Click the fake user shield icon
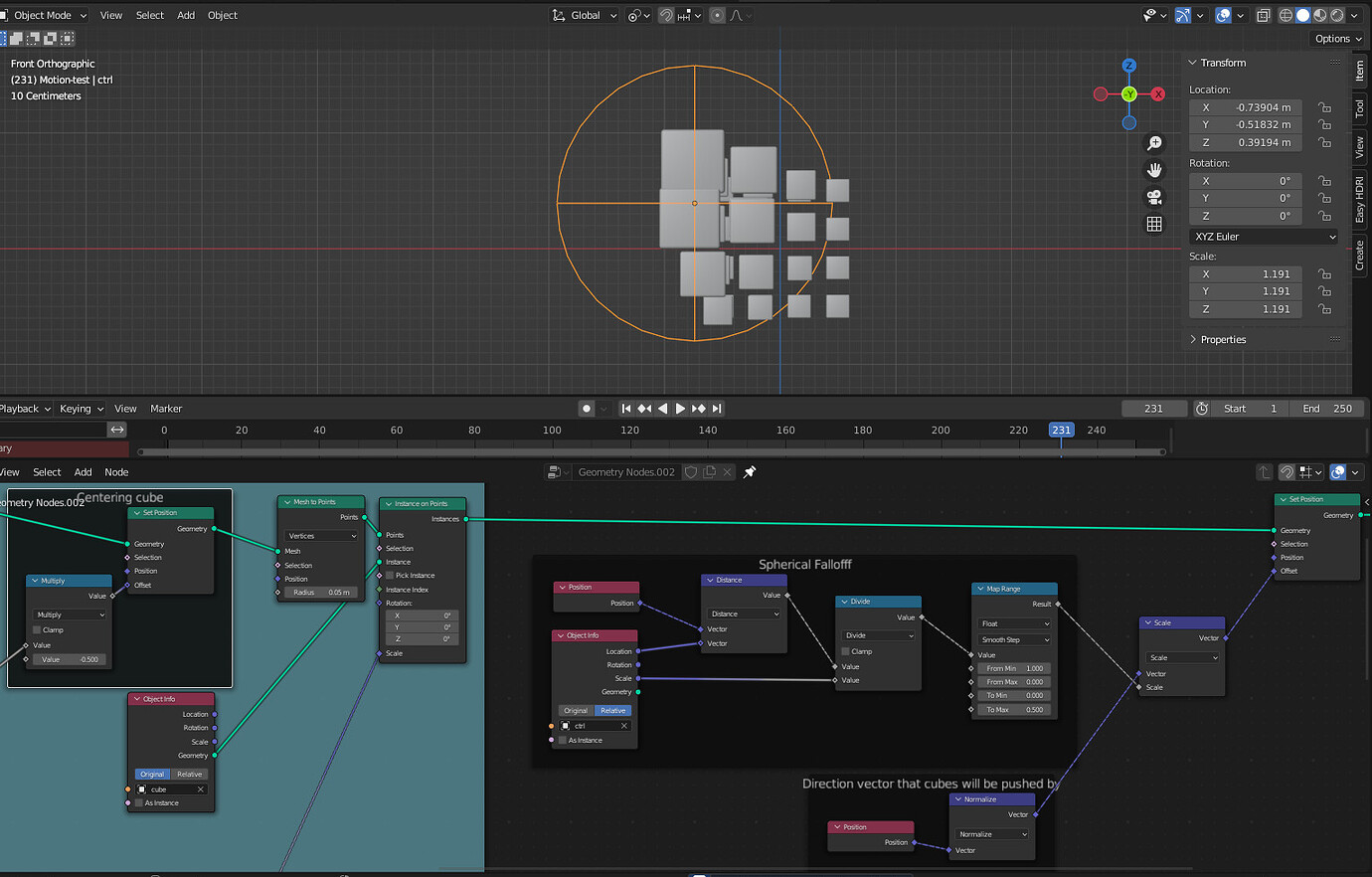The height and width of the screenshot is (877, 1372). [691, 472]
